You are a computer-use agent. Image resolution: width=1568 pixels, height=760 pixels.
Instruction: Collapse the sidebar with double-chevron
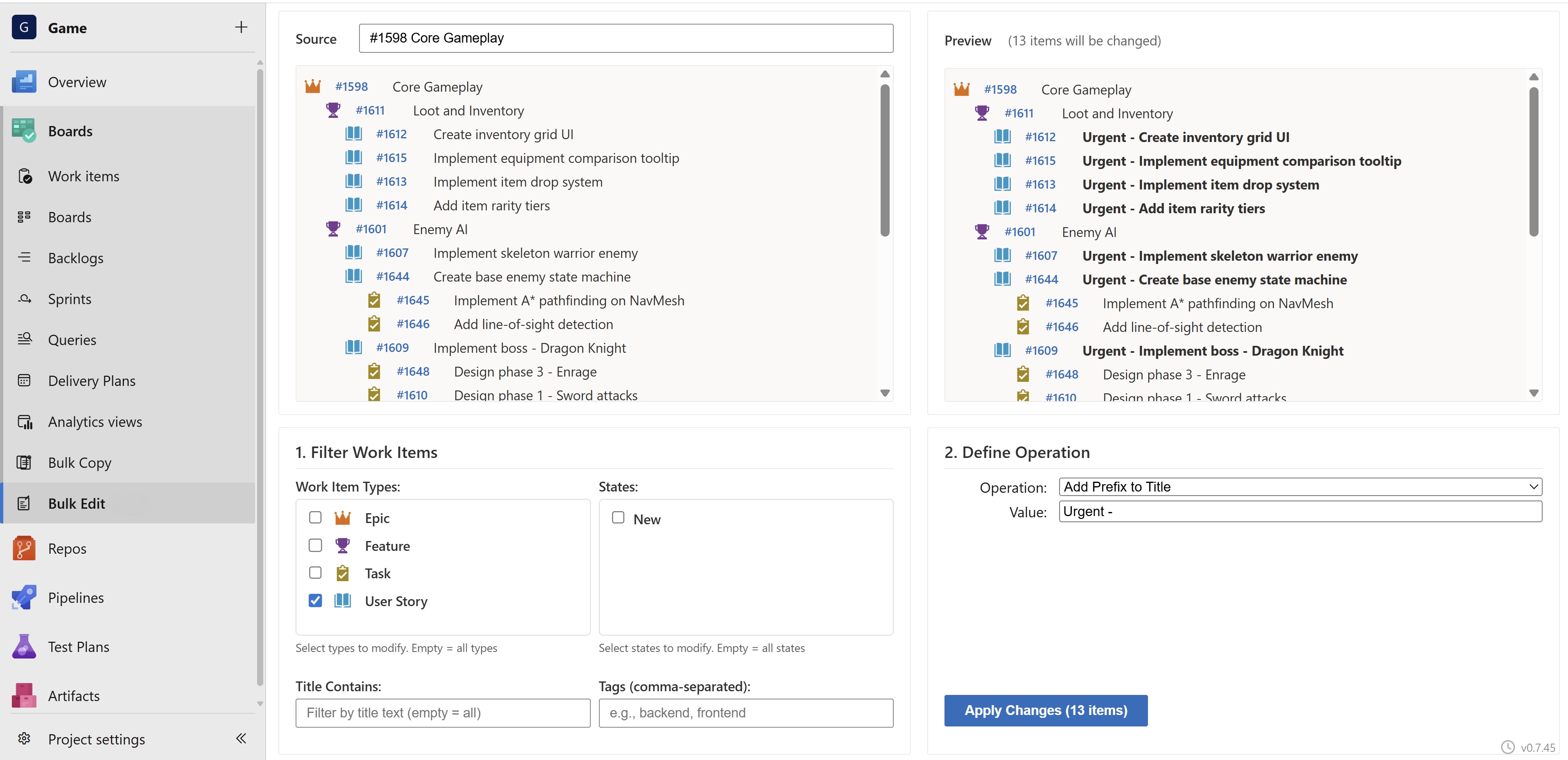point(241,739)
